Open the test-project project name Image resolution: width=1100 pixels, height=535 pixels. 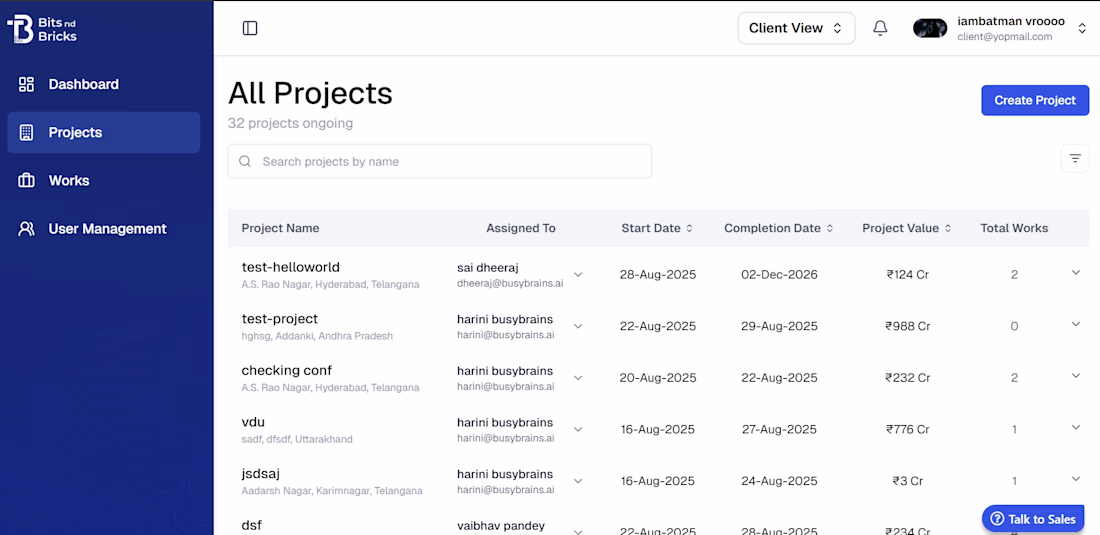pyautogui.click(x=279, y=319)
